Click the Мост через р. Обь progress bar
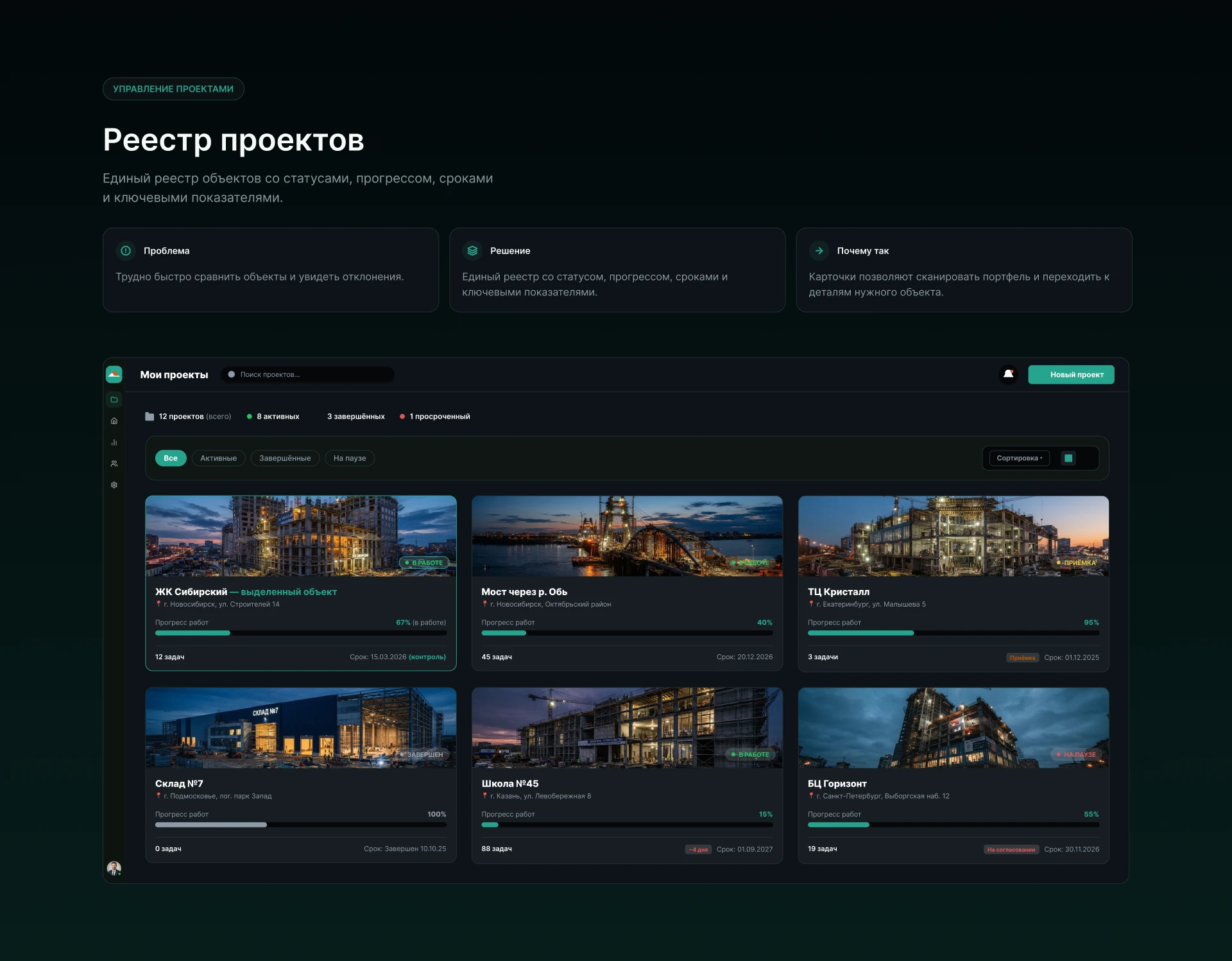This screenshot has height=961, width=1232. pos(627,633)
